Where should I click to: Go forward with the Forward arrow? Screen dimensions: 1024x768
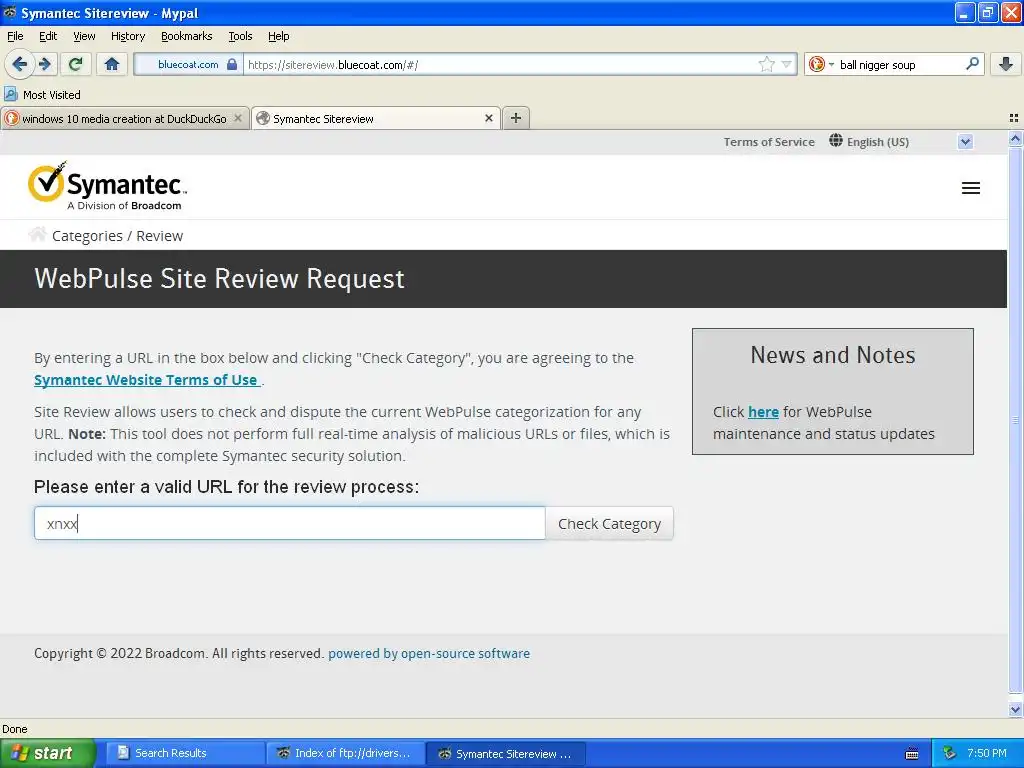coord(45,64)
